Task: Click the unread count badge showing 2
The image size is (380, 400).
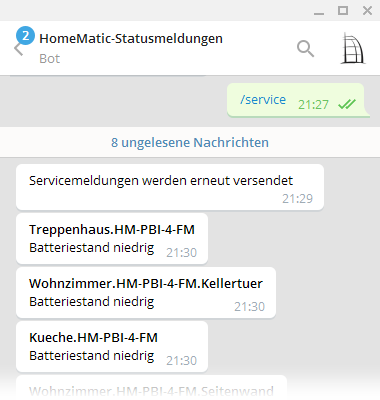Action: coord(25,35)
